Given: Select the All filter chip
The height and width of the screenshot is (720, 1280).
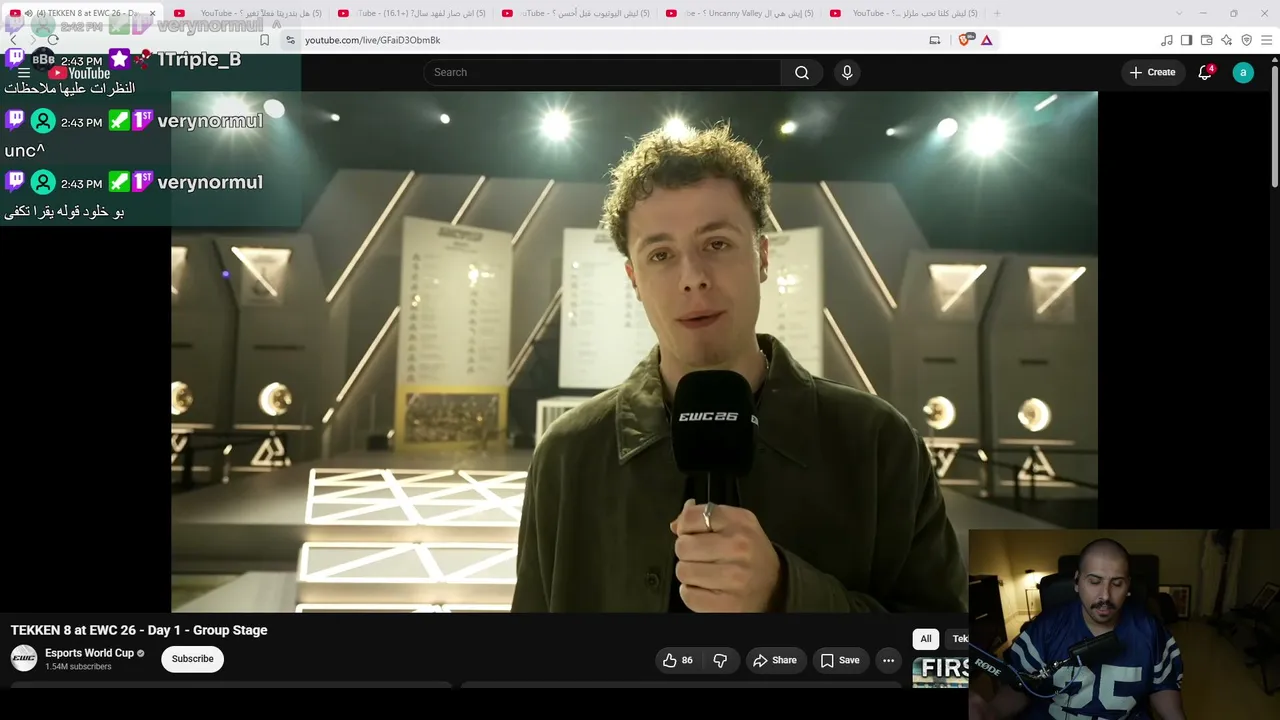Looking at the screenshot, I should coord(926,639).
